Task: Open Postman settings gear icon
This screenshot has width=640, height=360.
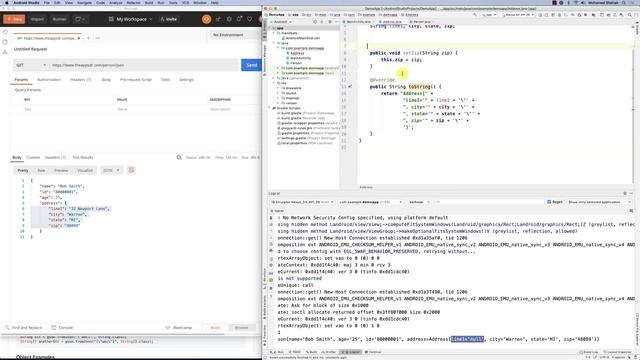Action: [229, 19]
